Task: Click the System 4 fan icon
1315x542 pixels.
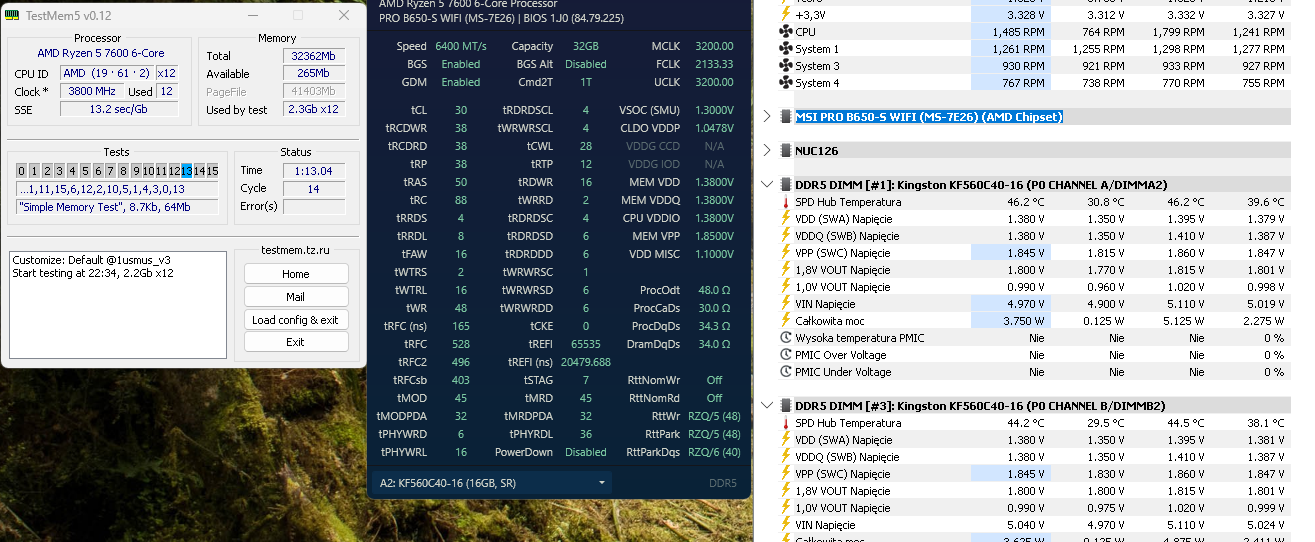Action: pos(785,83)
